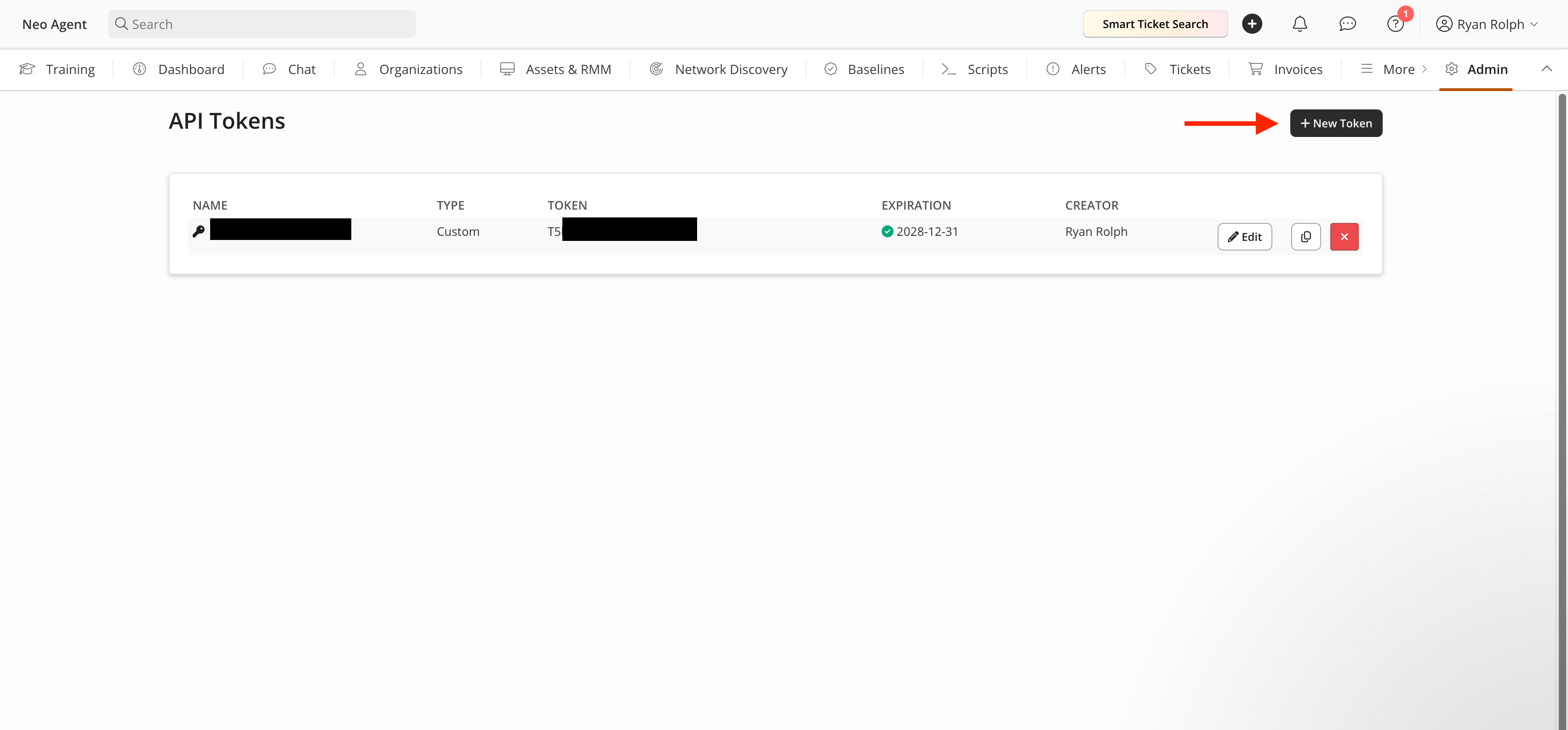This screenshot has height=730, width=1568.
Task: Open the Tickets tab
Action: tap(1177, 69)
